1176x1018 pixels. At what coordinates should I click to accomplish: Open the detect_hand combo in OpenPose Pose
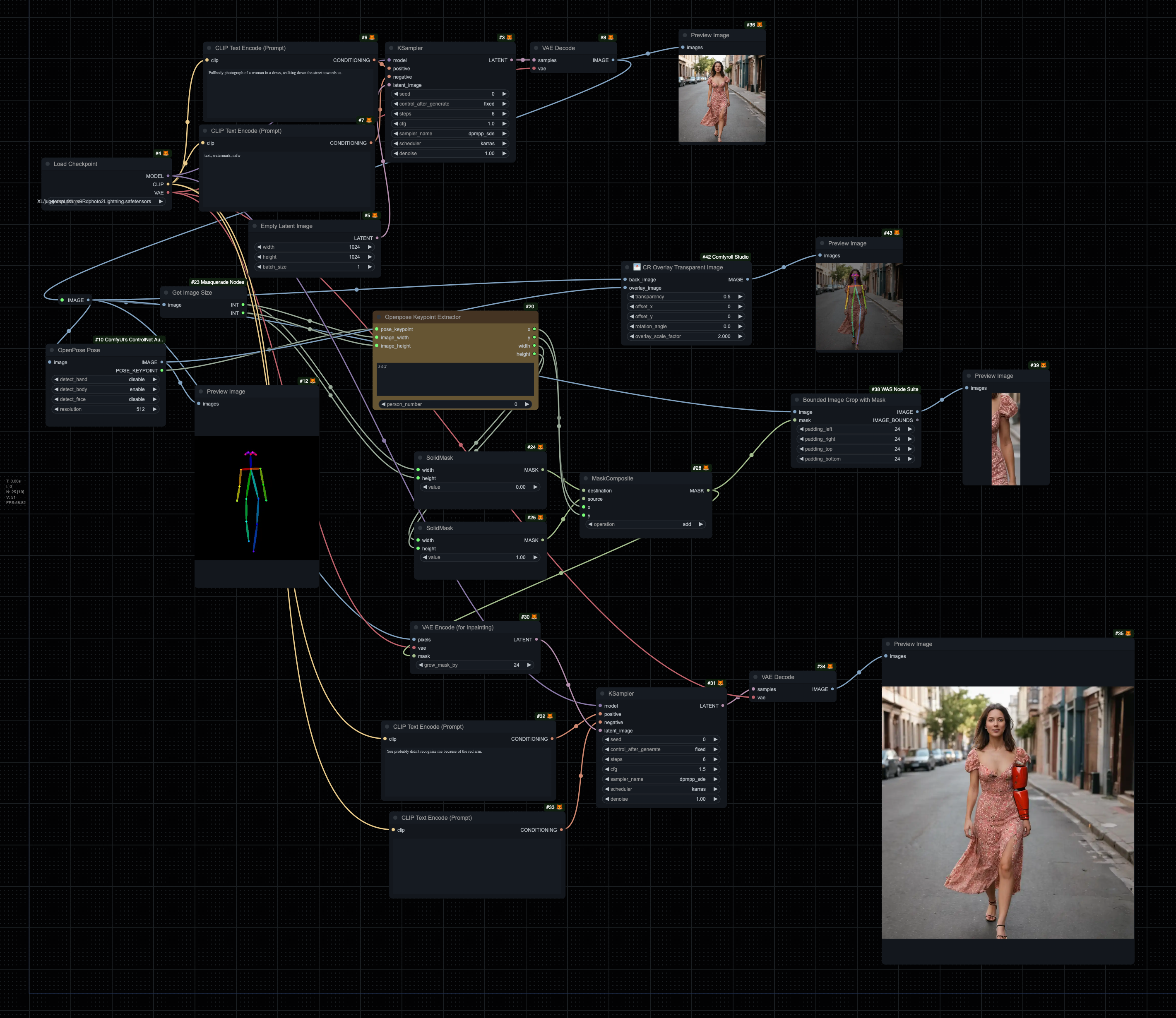[106, 379]
